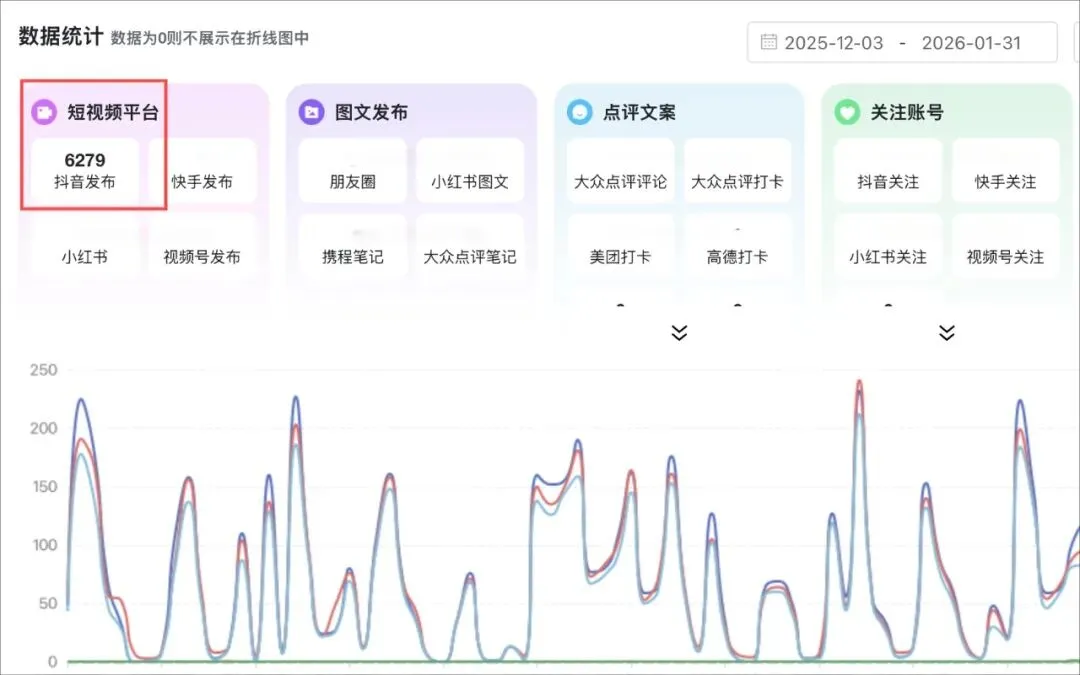Screen dimensions: 1080x675
Task: Click the calendar icon in the date picker
Action: 768,43
